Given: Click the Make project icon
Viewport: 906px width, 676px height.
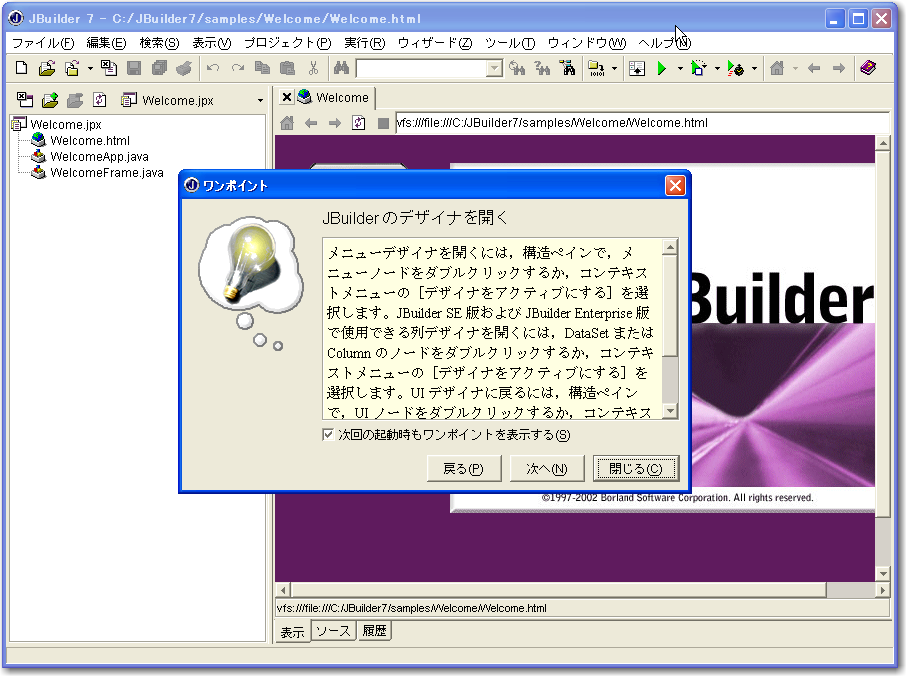Looking at the screenshot, I should coord(596,69).
